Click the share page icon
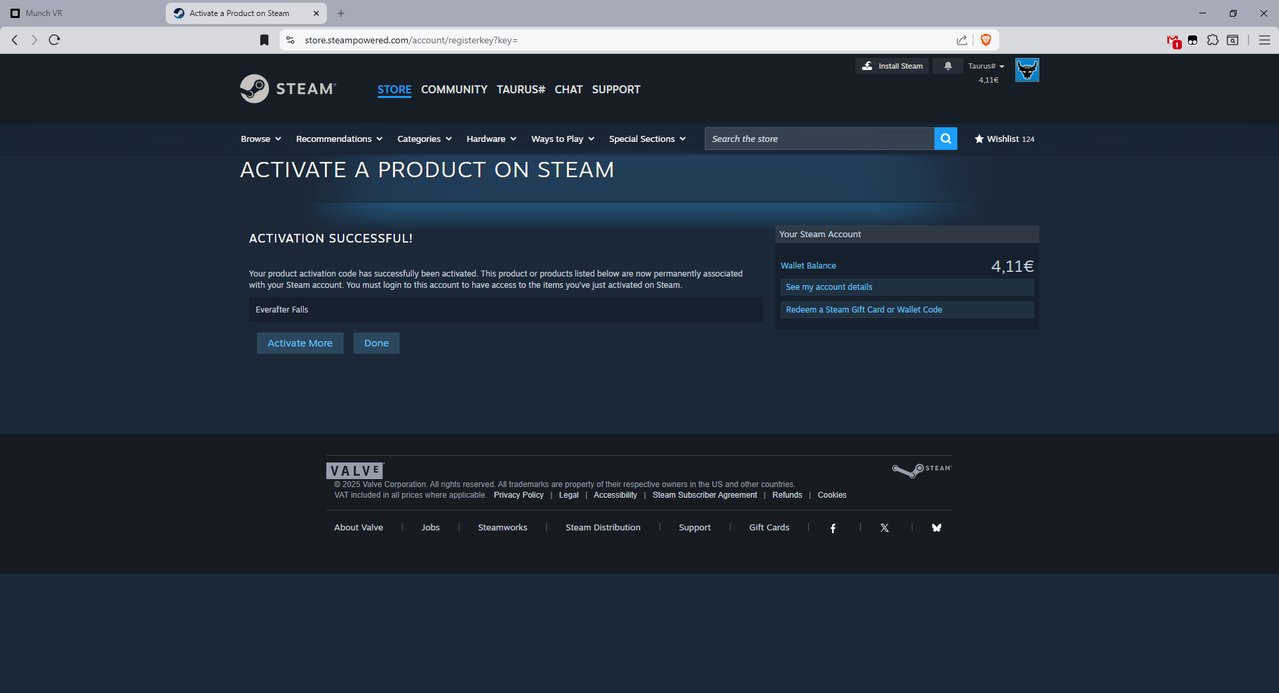 tap(962, 40)
